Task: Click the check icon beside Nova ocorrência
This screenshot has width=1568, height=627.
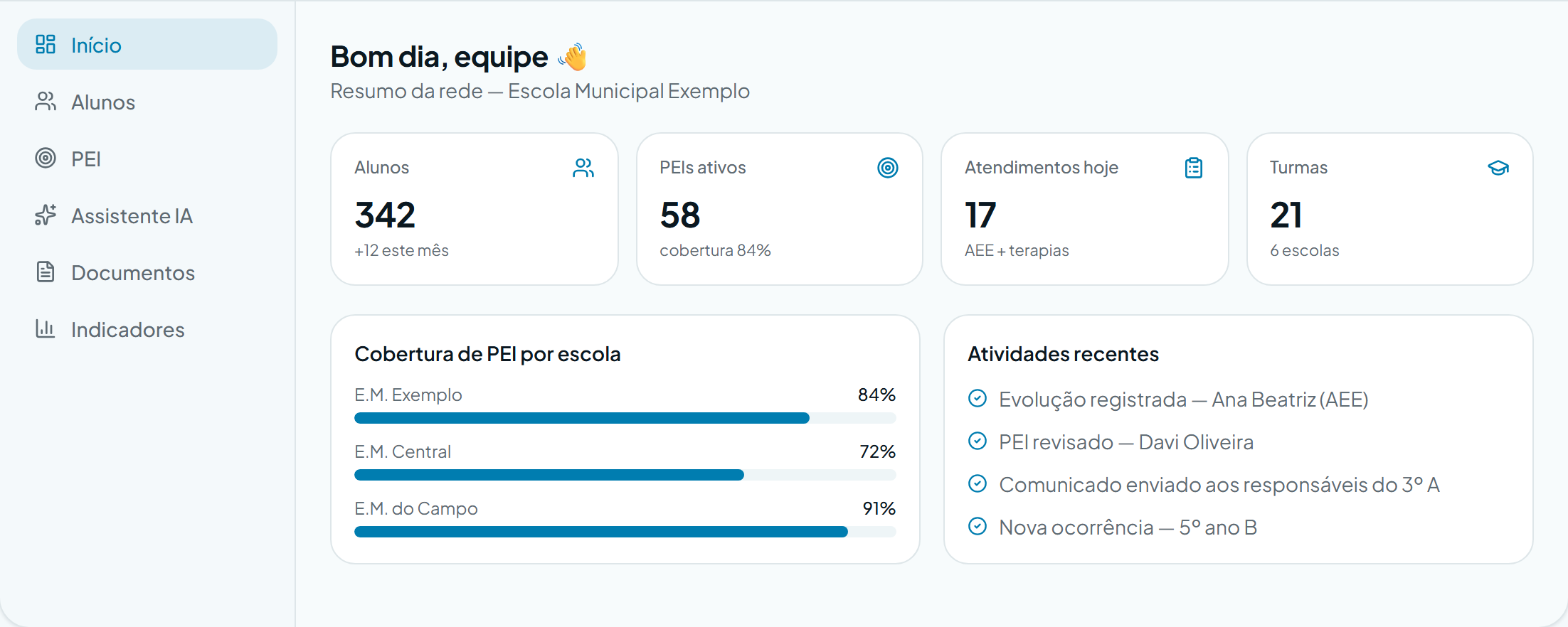Action: pyautogui.click(x=978, y=526)
